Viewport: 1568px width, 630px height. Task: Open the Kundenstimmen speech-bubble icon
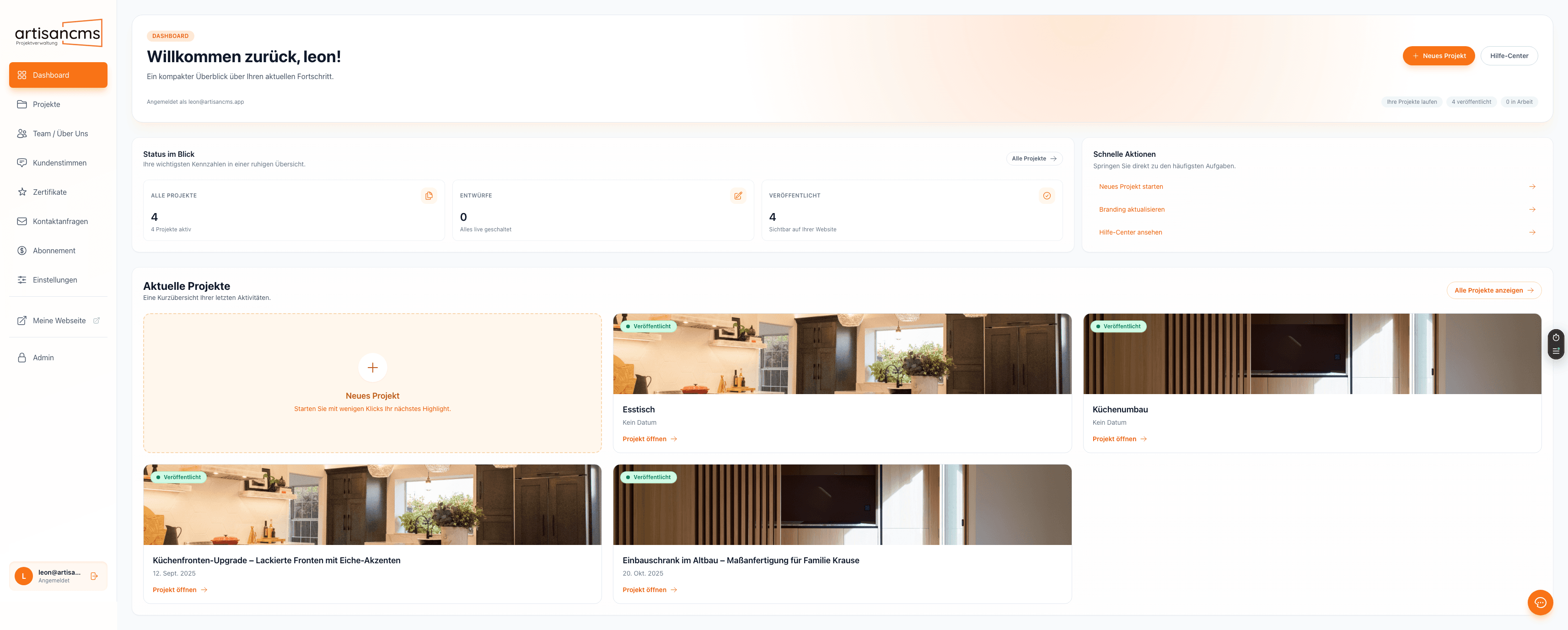(22, 162)
